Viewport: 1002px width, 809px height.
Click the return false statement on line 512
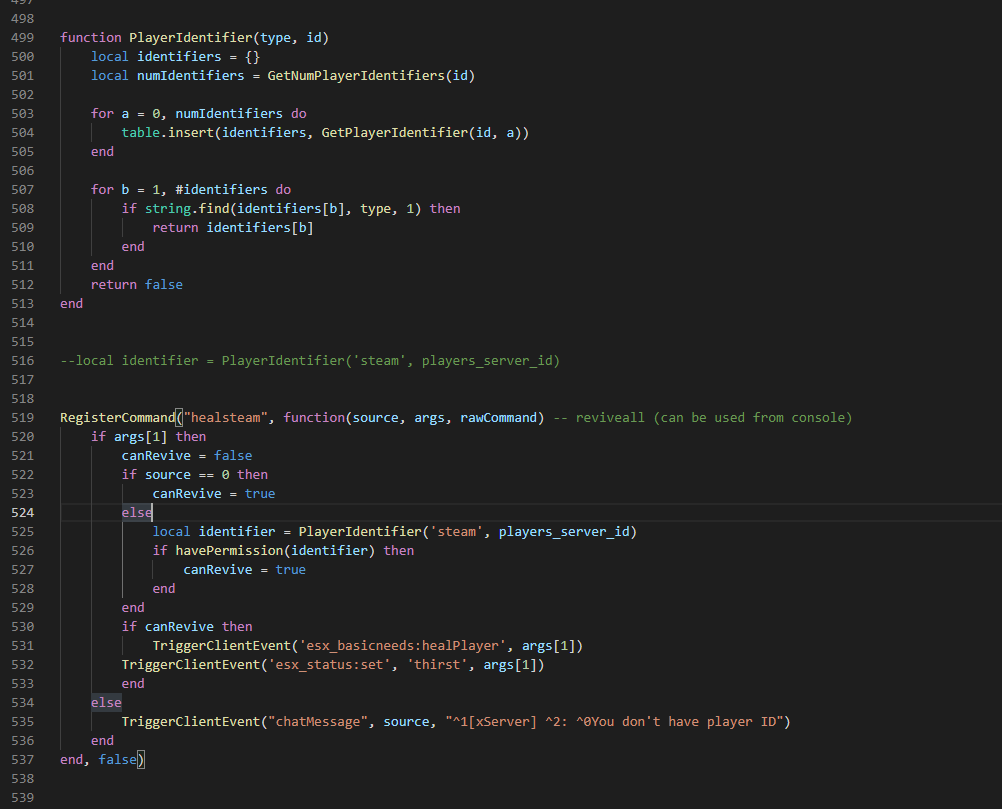tap(136, 284)
